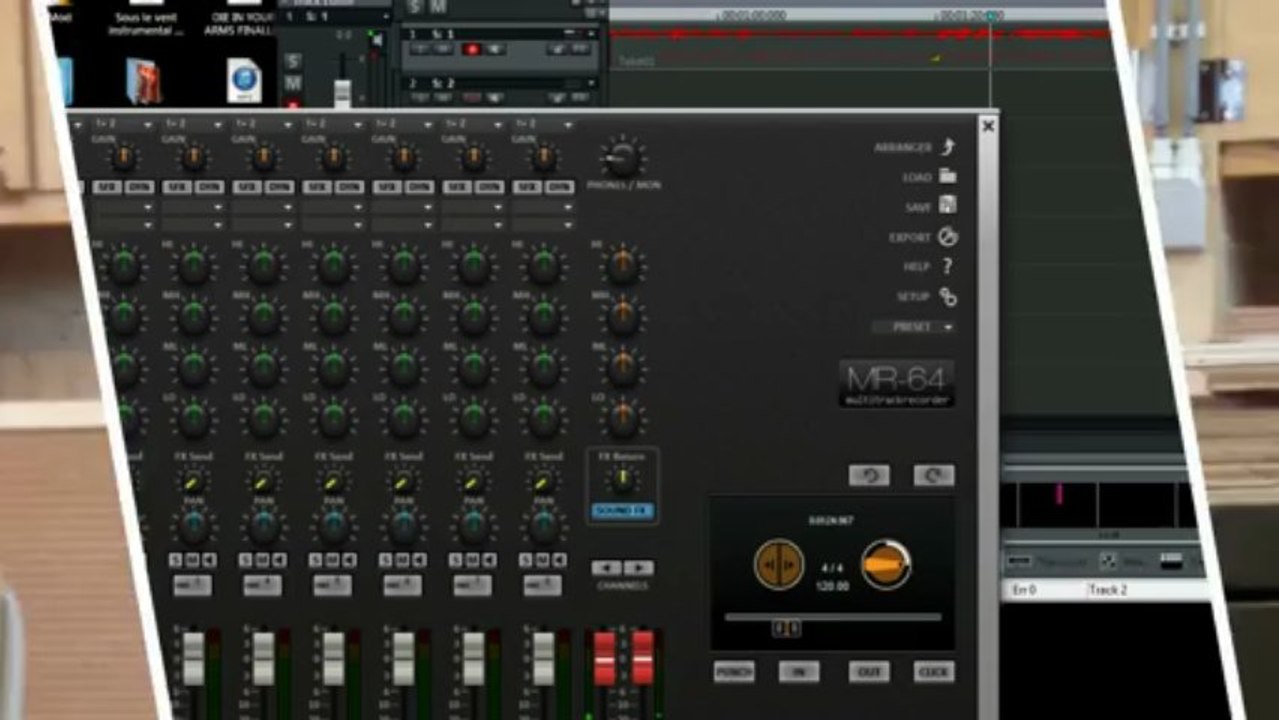
Task: Open the Arranger view icon
Action: point(947,147)
